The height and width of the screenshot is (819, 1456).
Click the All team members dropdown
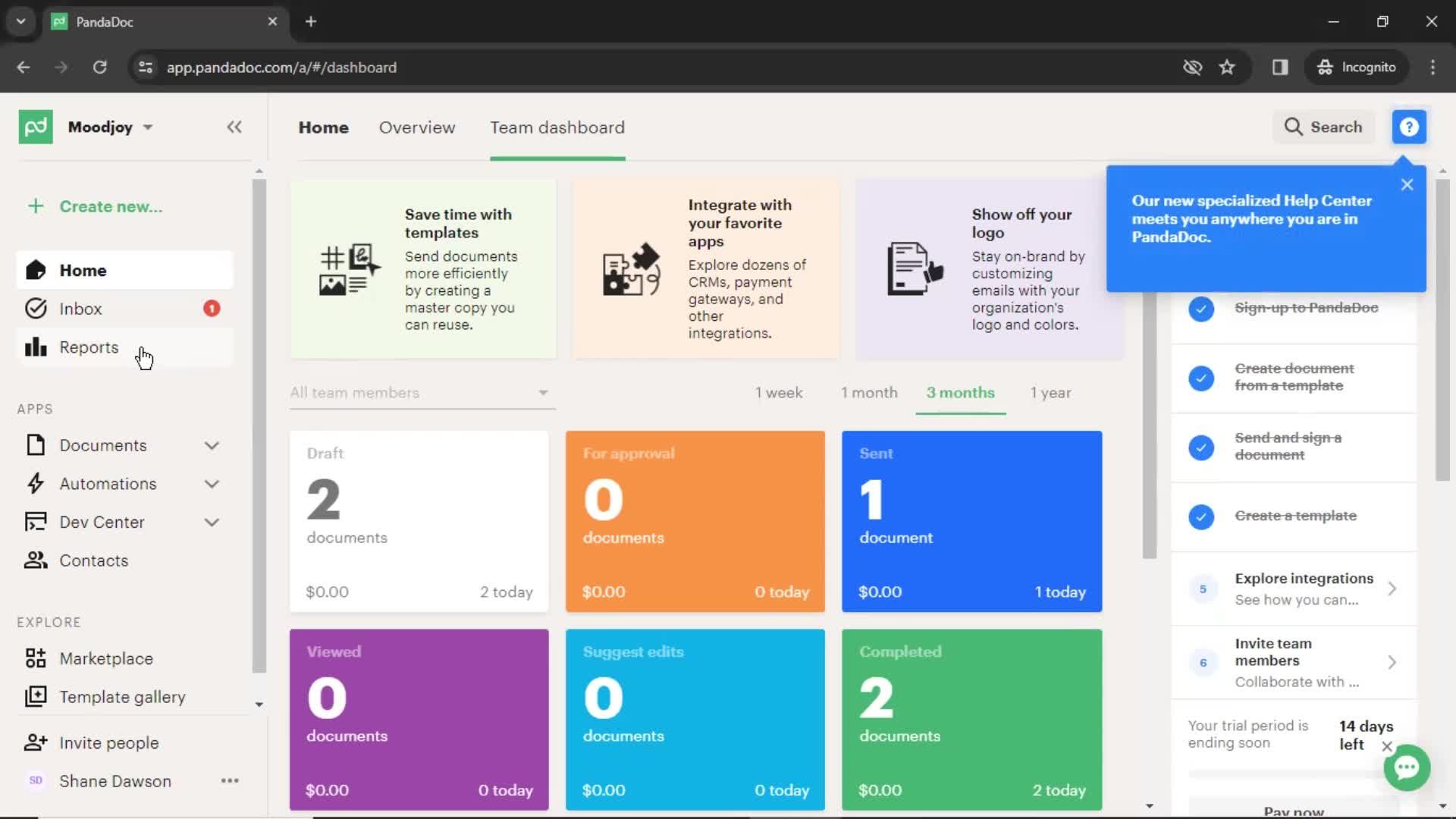point(418,391)
